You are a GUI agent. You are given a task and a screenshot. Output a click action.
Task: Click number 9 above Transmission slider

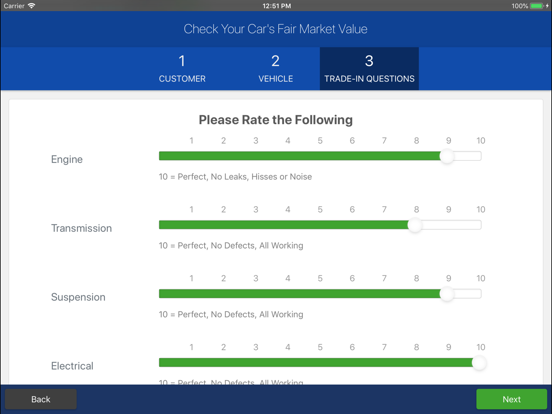[448, 210]
